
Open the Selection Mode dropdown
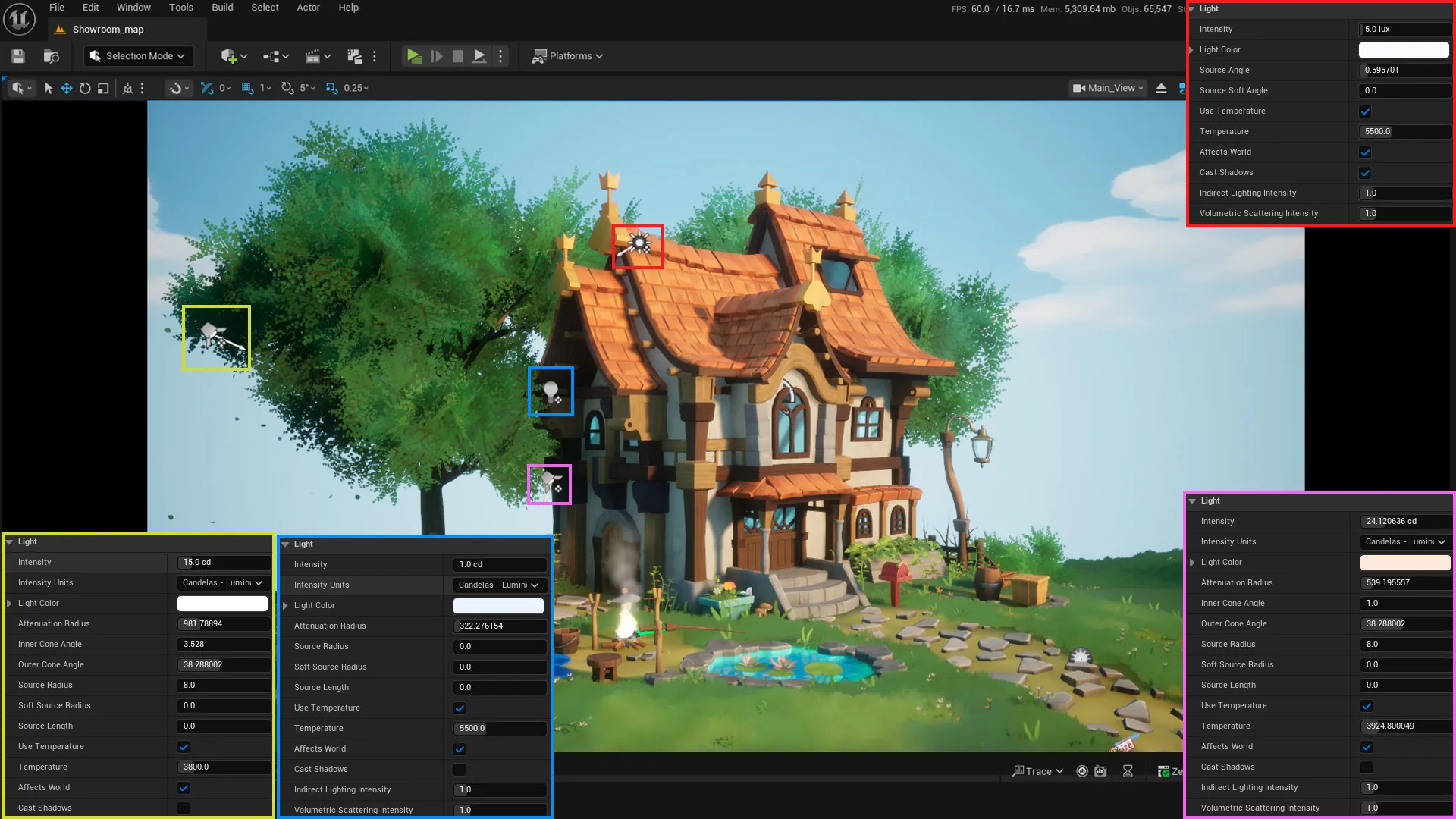(x=138, y=56)
